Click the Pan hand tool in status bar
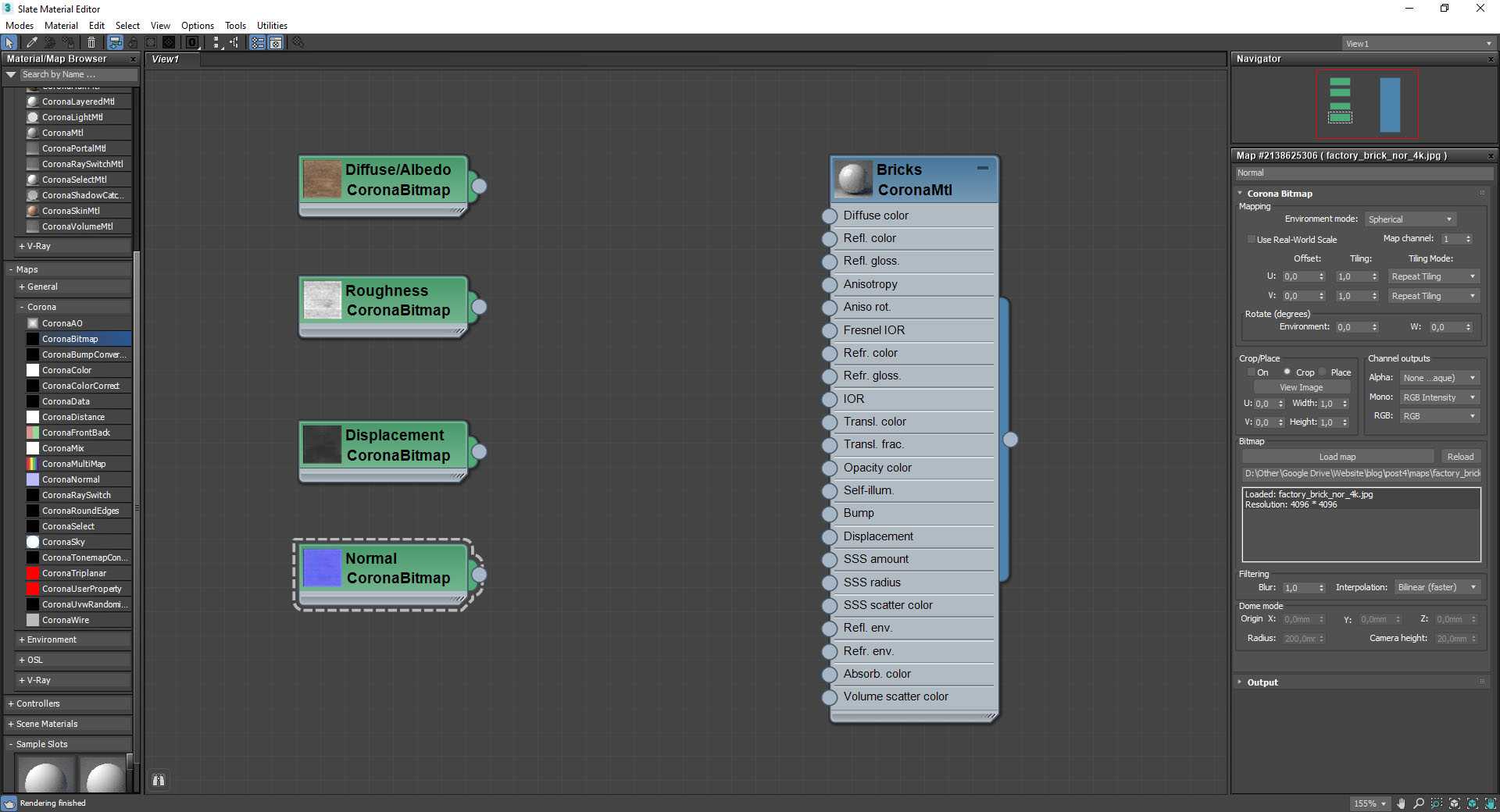1500x812 pixels. point(1401,803)
